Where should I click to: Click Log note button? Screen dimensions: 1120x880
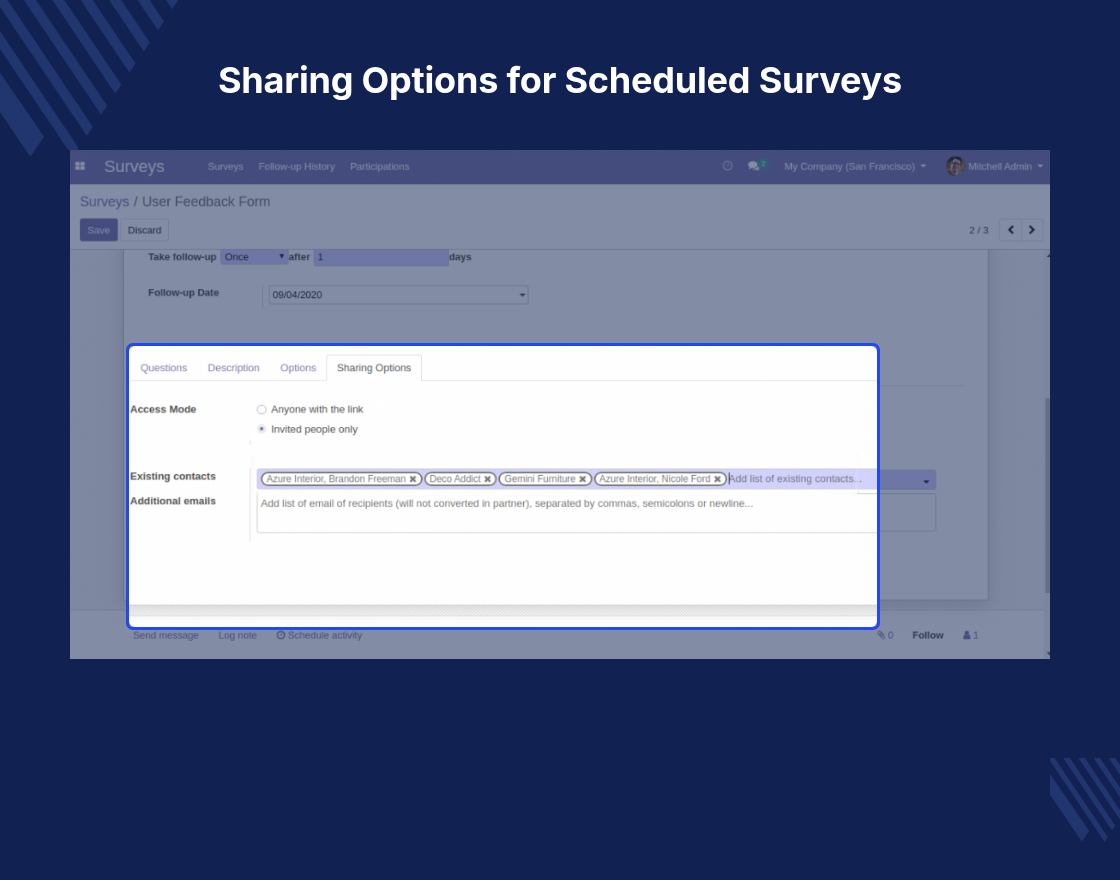pyautogui.click(x=237, y=635)
